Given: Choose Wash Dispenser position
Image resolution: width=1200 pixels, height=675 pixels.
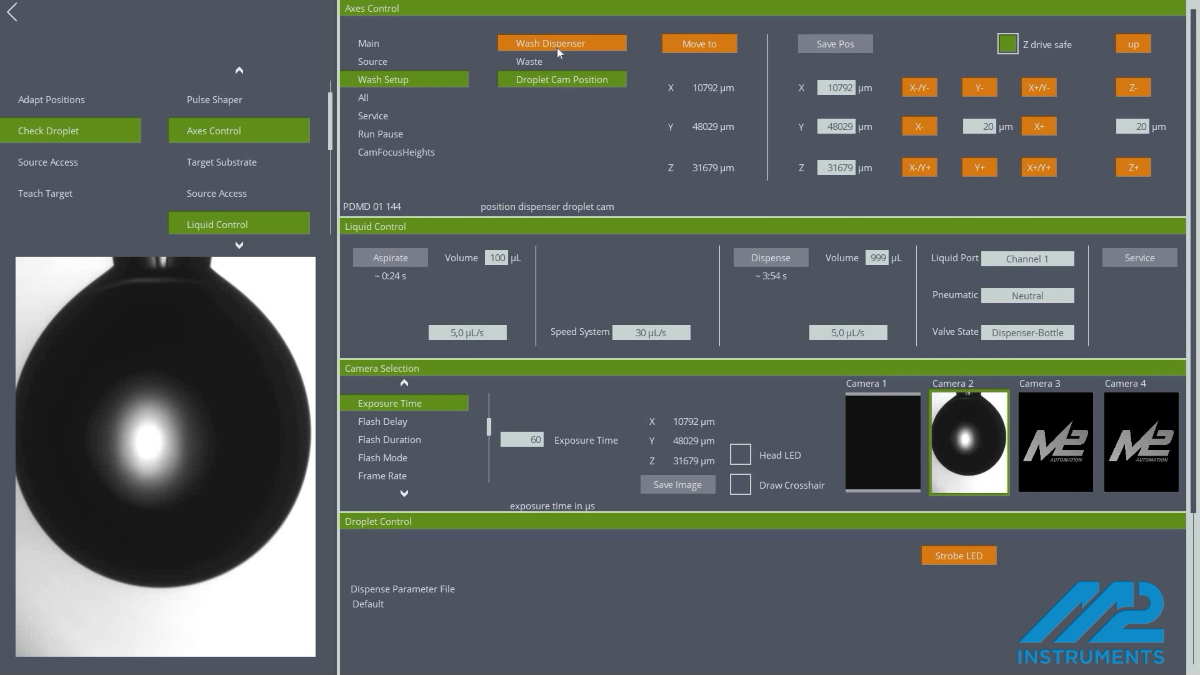Looking at the screenshot, I should point(562,44).
